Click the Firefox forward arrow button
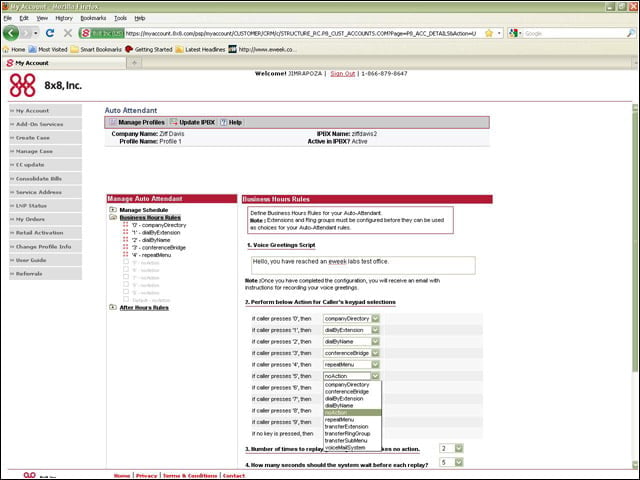Image resolution: width=640 pixels, height=480 pixels. click(x=26, y=33)
